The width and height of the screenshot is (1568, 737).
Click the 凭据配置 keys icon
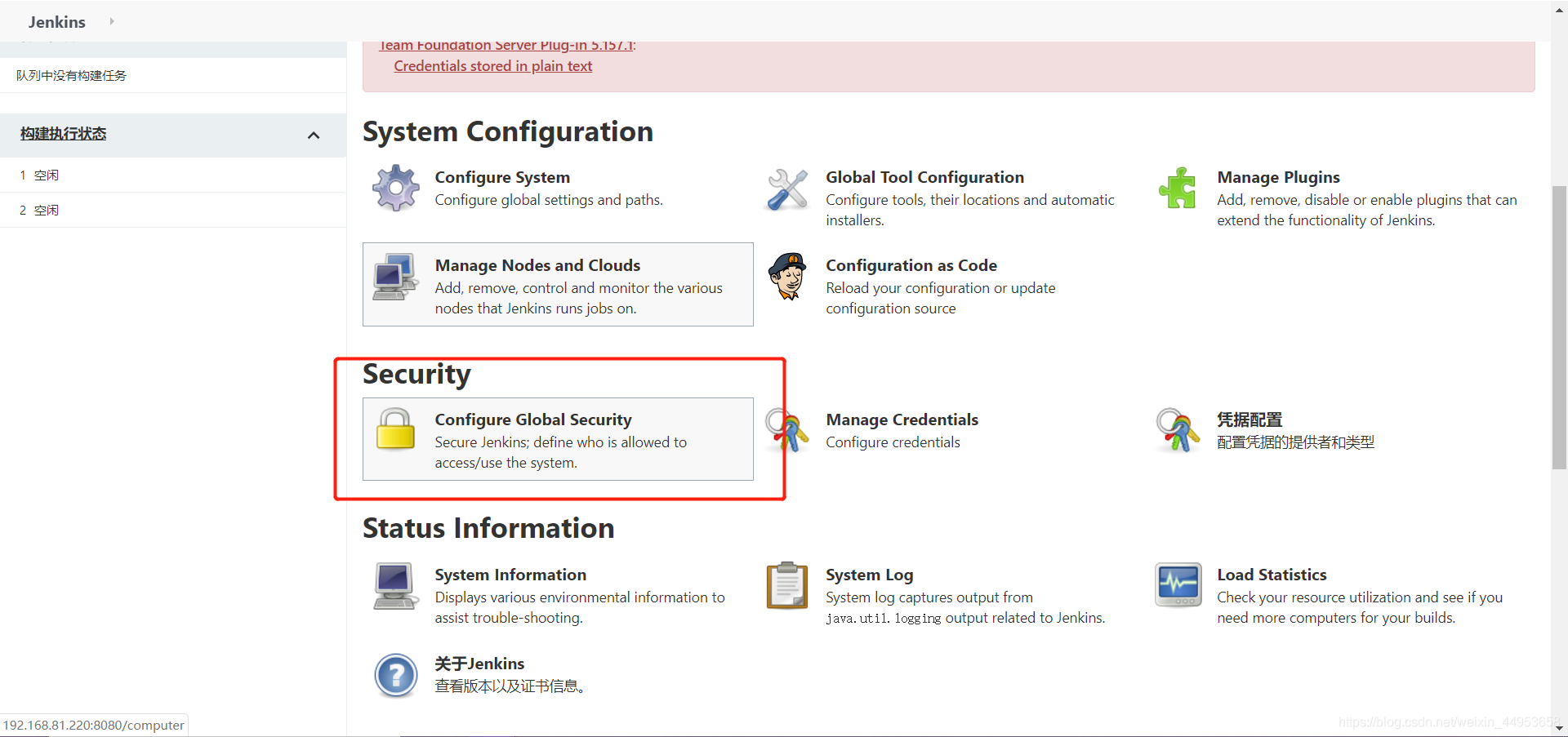(x=1178, y=430)
